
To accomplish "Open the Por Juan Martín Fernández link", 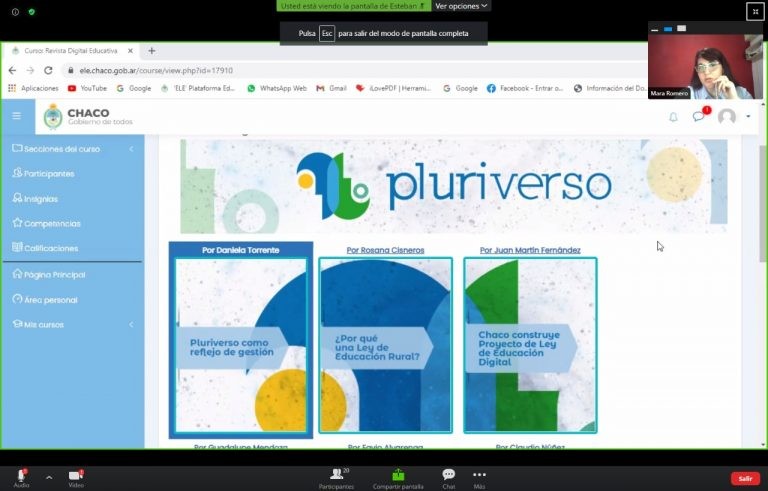I will 530,250.
